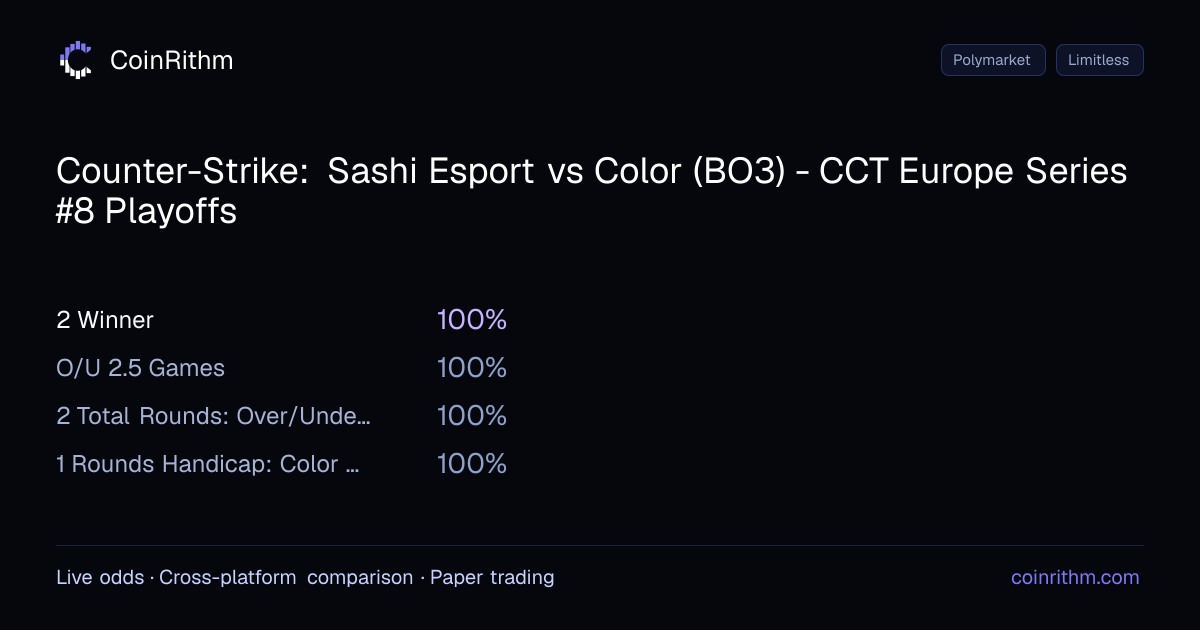This screenshot has width=1200, height=630.
Task: Click the CoinRithm brand name text
Action: [171, 60]
